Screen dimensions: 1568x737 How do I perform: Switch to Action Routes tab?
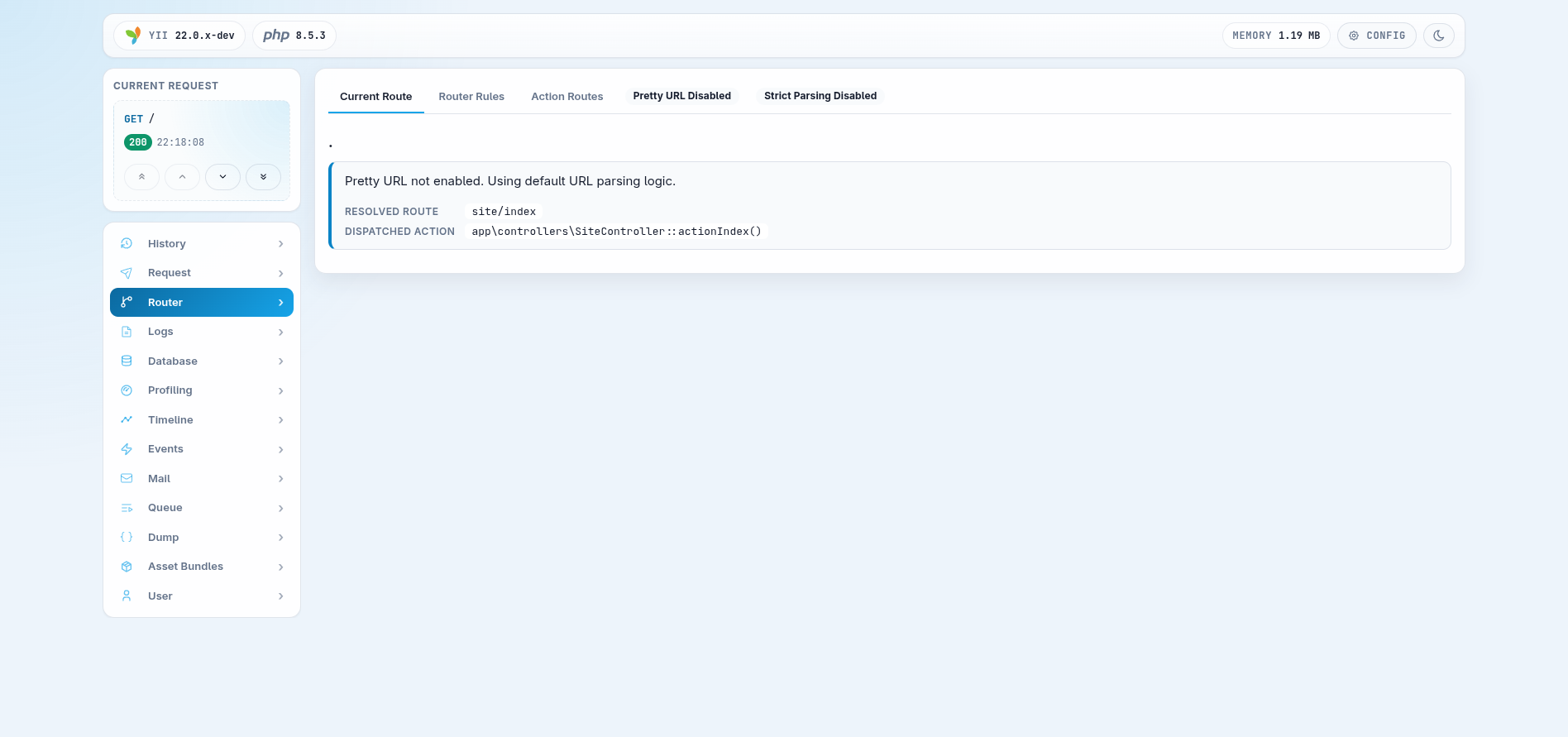pos(567,97)
